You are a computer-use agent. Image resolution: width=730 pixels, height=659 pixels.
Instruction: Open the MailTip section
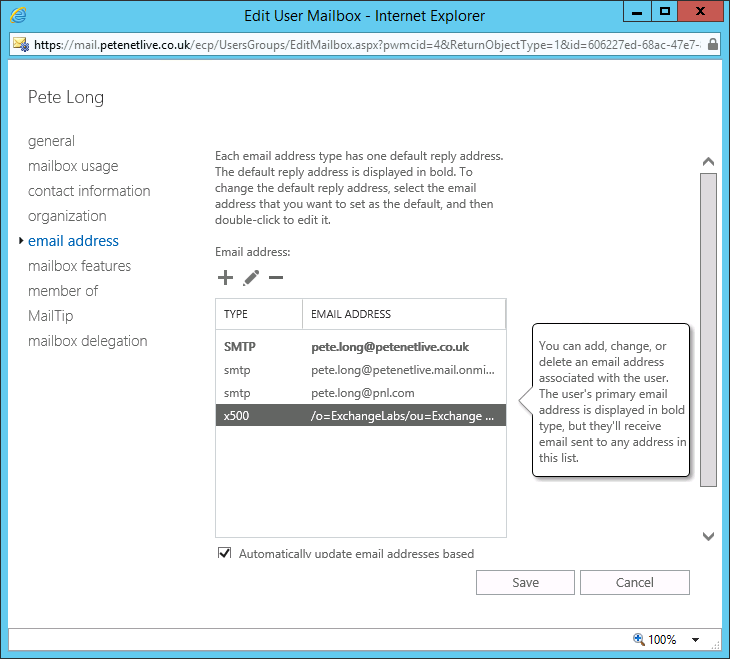click(50, 316)
